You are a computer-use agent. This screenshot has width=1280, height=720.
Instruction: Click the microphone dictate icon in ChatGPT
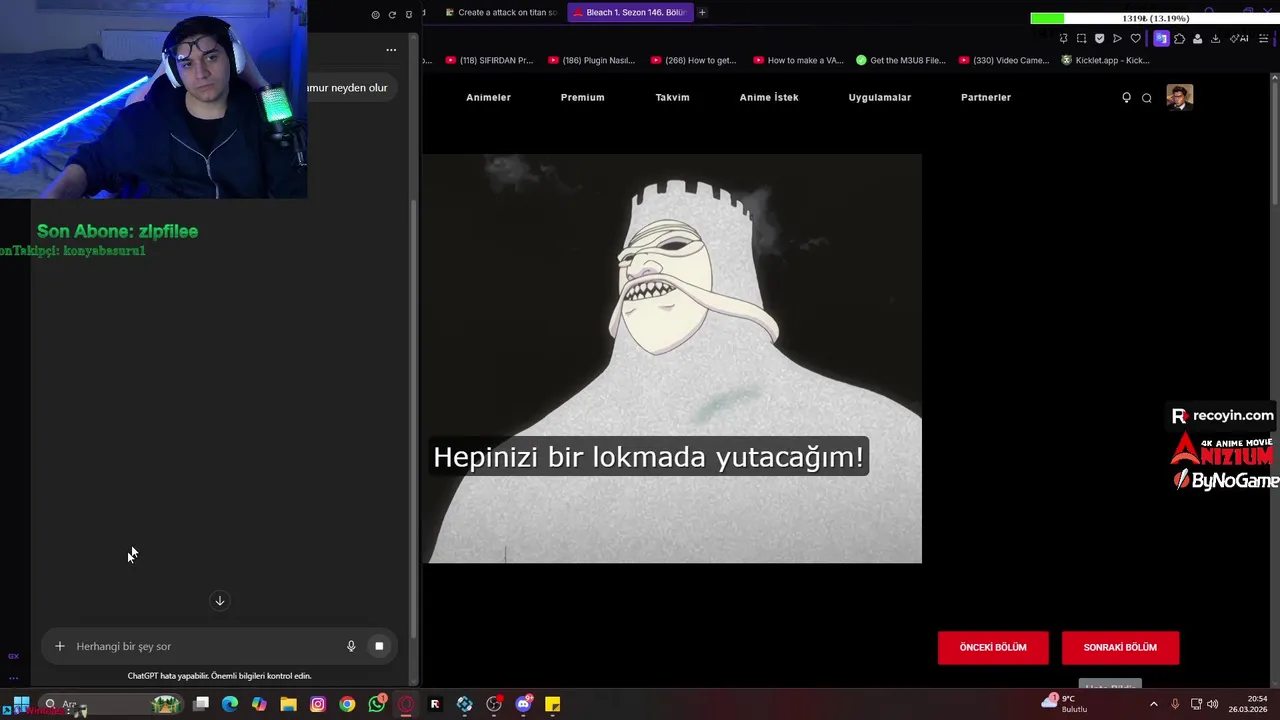coord(351,646)
